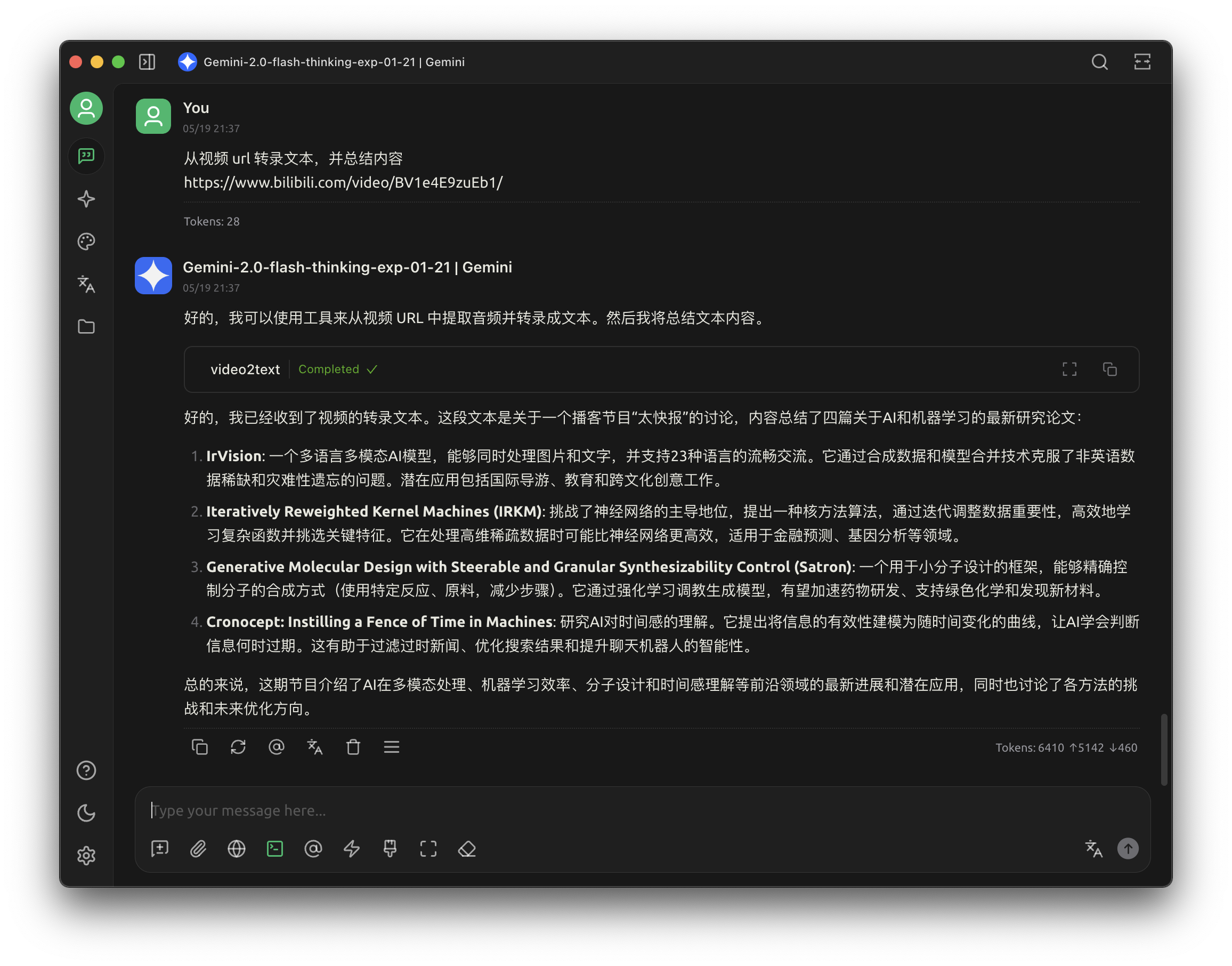This screenshot has height=966, width=1232.
Task: Click the translate icon beside send button
Action: pyautogui.click(x=1093, y=848)
